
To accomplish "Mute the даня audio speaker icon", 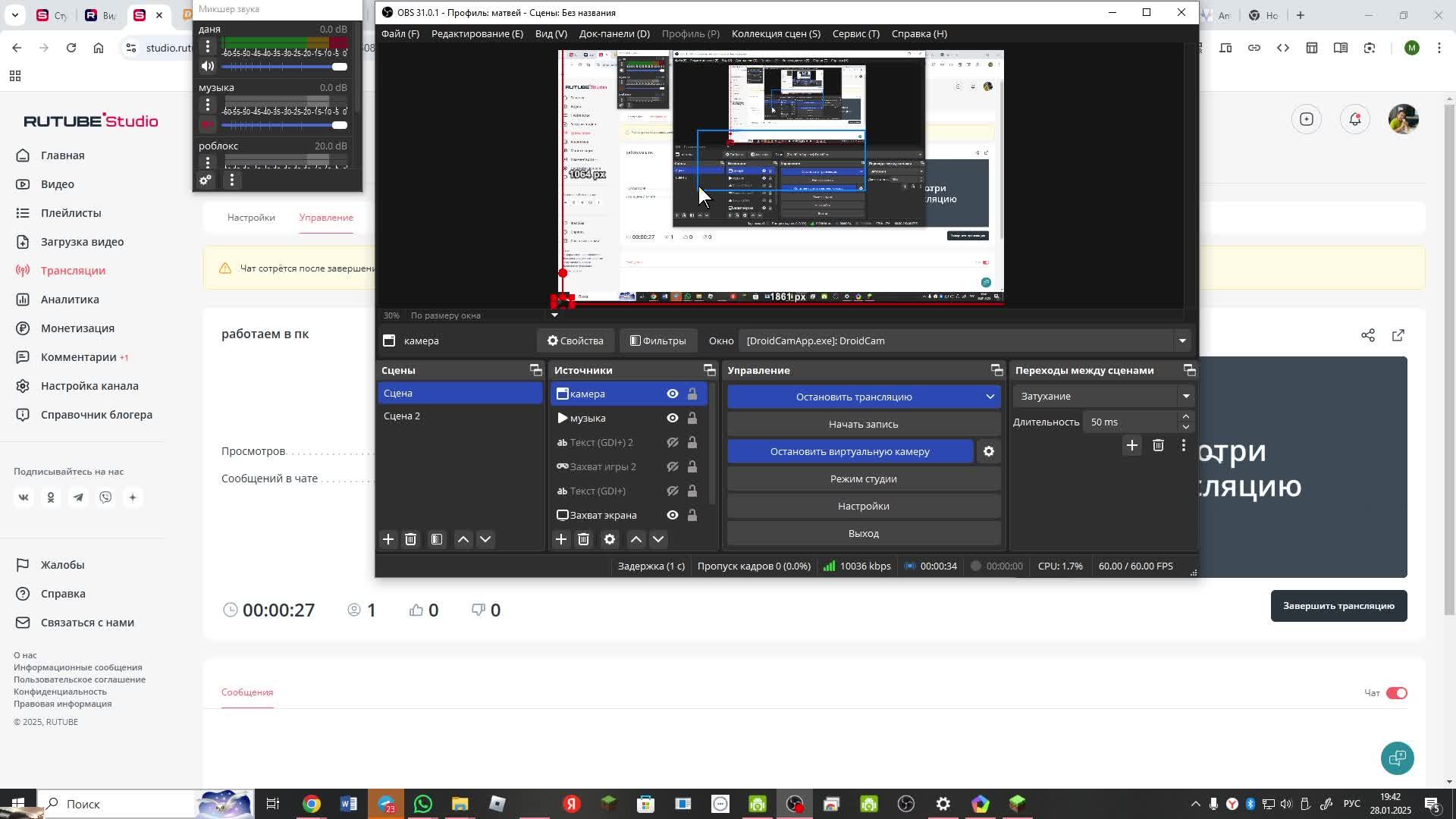I will pyautogui.click(x=208, y=66).
